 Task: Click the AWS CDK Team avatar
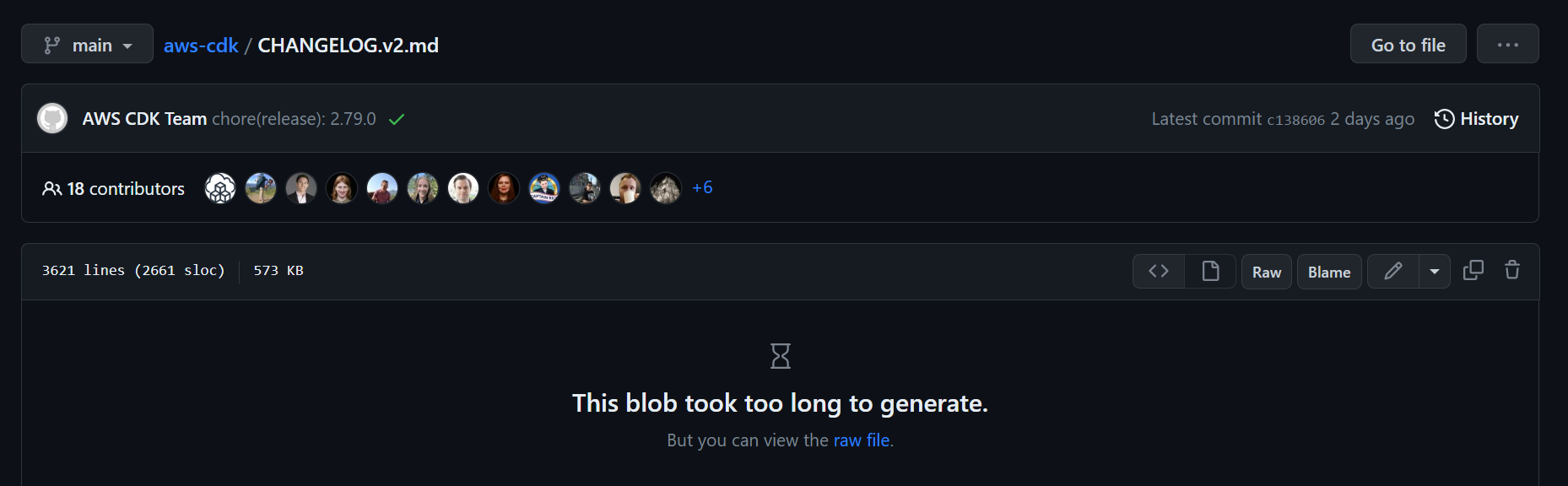coord(51,118)
